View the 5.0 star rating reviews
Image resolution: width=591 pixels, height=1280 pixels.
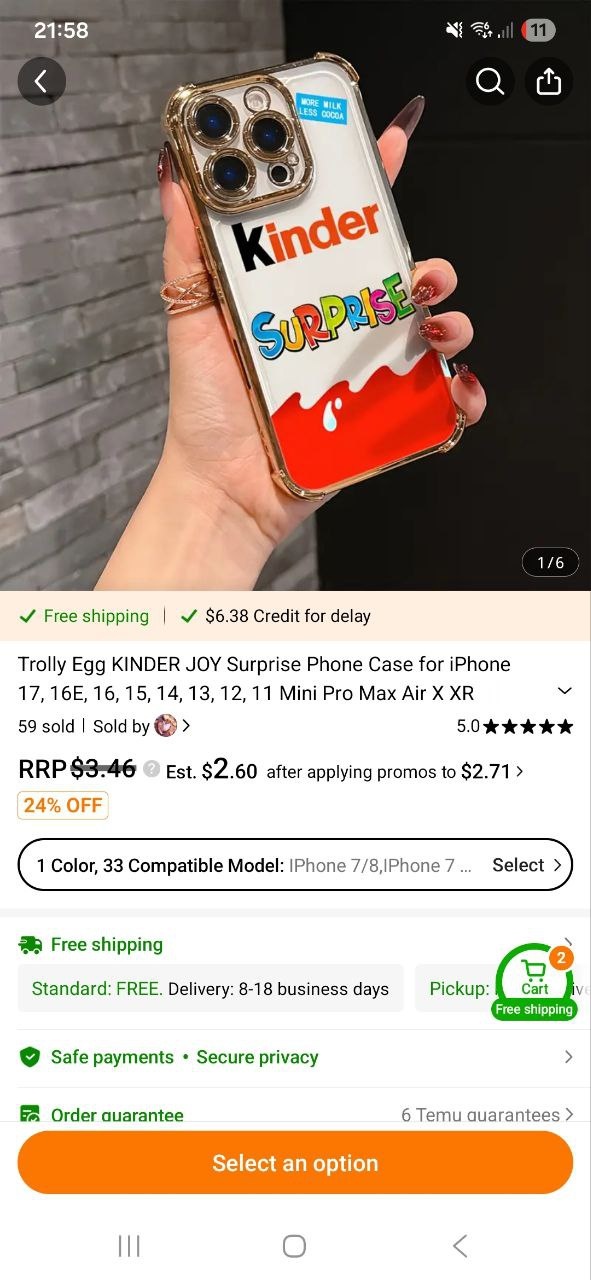click(x=515, y=726)
